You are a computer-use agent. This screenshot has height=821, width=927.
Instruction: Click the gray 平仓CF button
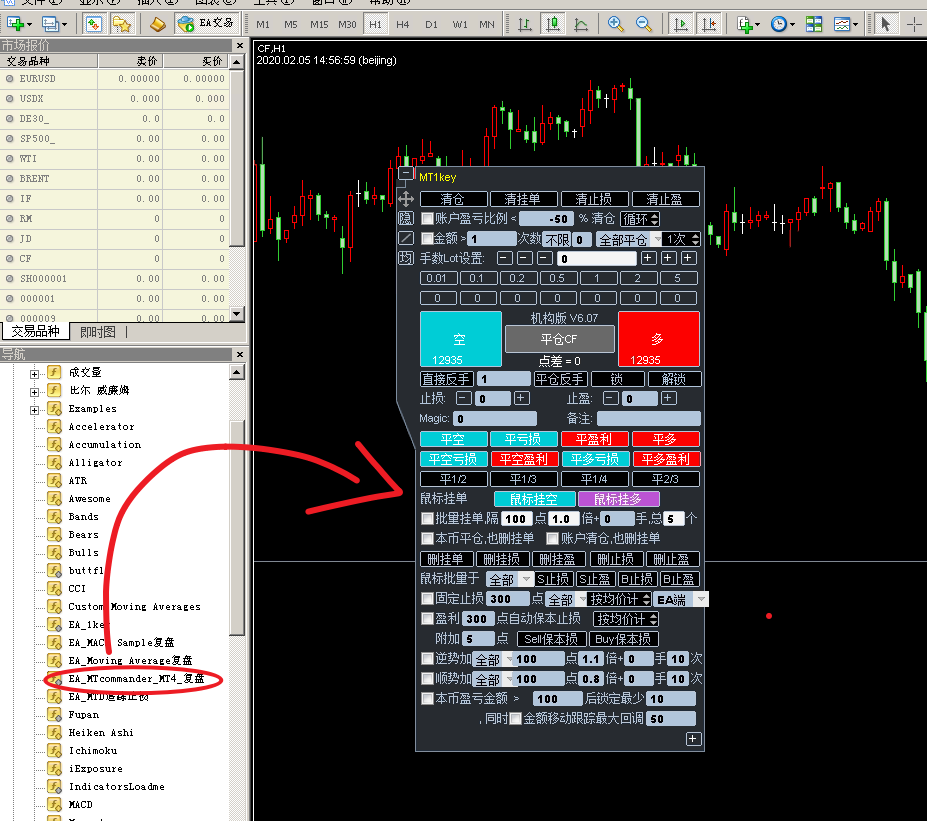pos(559,339)
